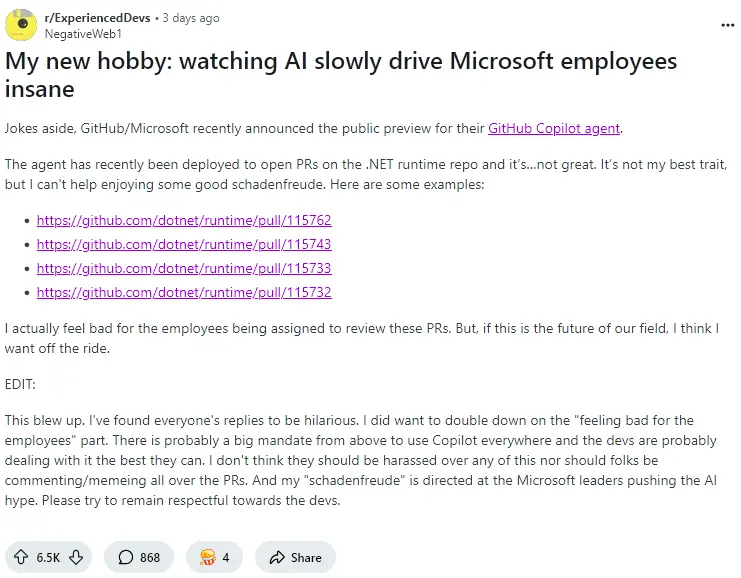View the 4 awards popcorn icon
Screen dimensions: 741x578
[207, 557]
